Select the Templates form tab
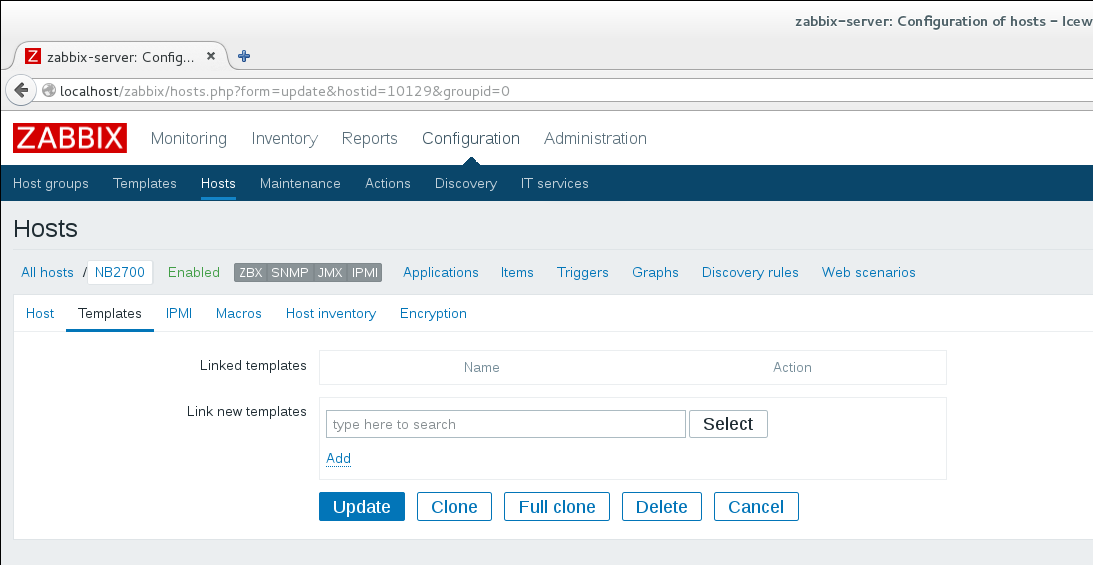Viewport: 1093px width, 565px height. tap(110, 314)
